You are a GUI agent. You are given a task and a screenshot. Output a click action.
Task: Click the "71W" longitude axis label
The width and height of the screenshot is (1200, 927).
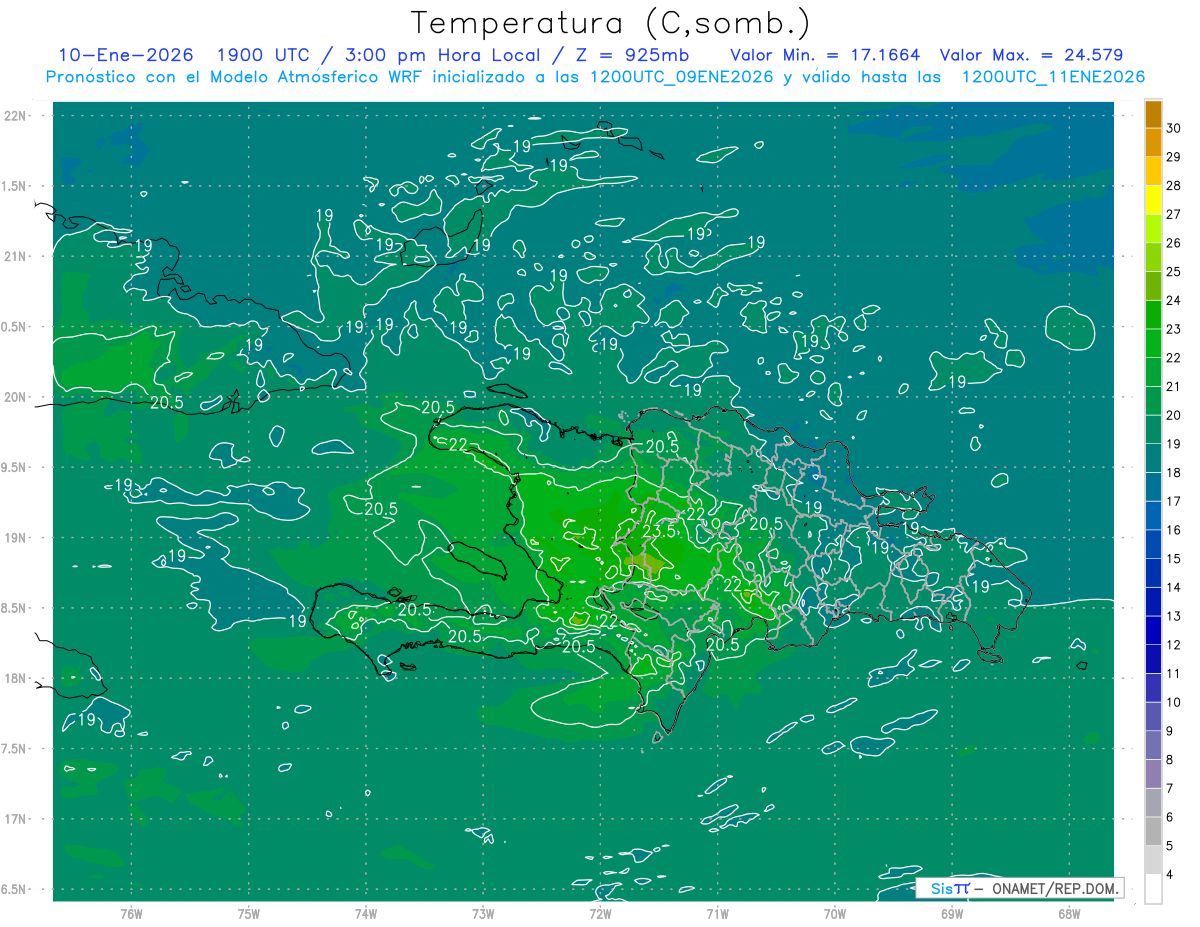(717, 913)
